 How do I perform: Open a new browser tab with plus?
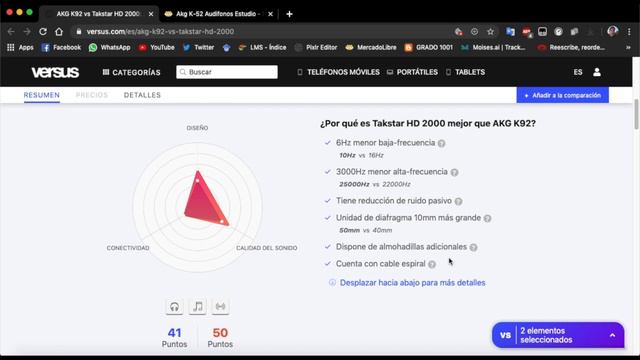pos(289,14)
